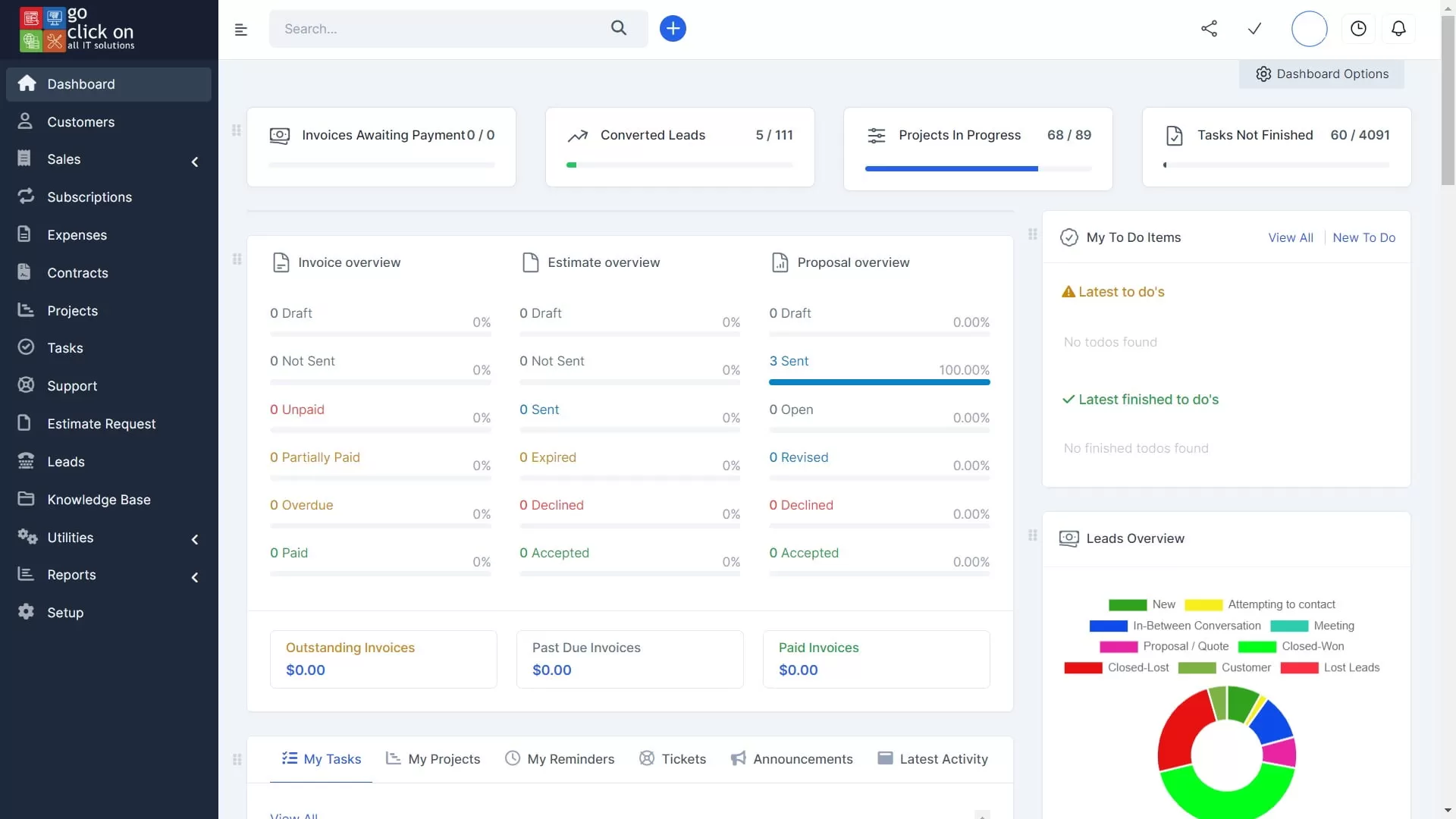Switch to the My Tasks tab
The height and width of the screenshot is (819, 1456).
[x=321, y=759]
